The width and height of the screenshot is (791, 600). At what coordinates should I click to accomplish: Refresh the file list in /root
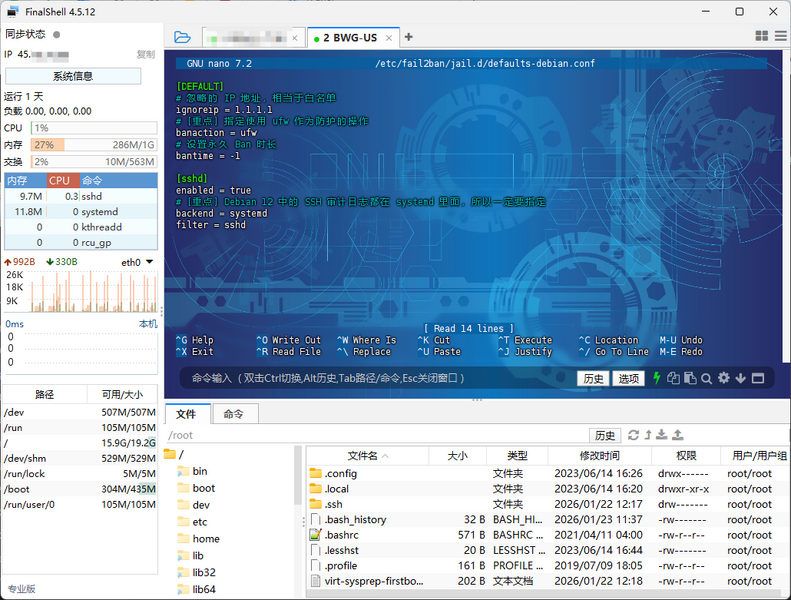(x=632, y=435)
